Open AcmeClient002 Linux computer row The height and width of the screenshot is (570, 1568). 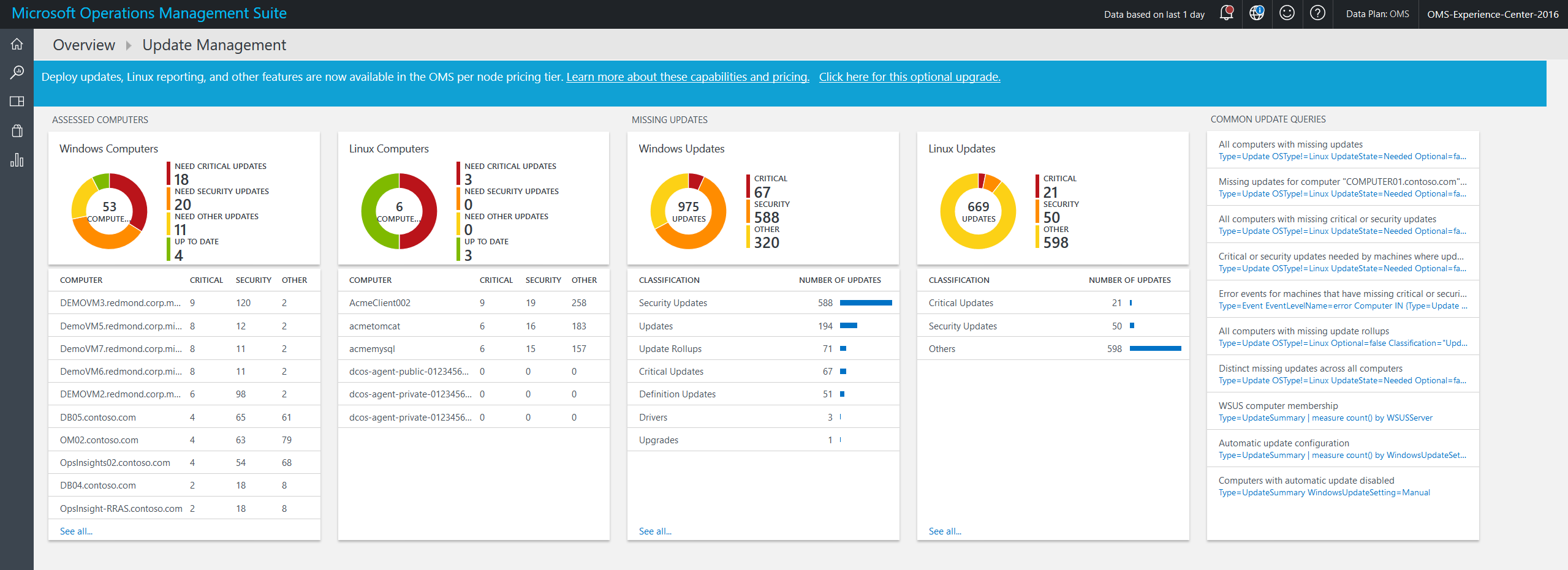(x=474, y=302)
